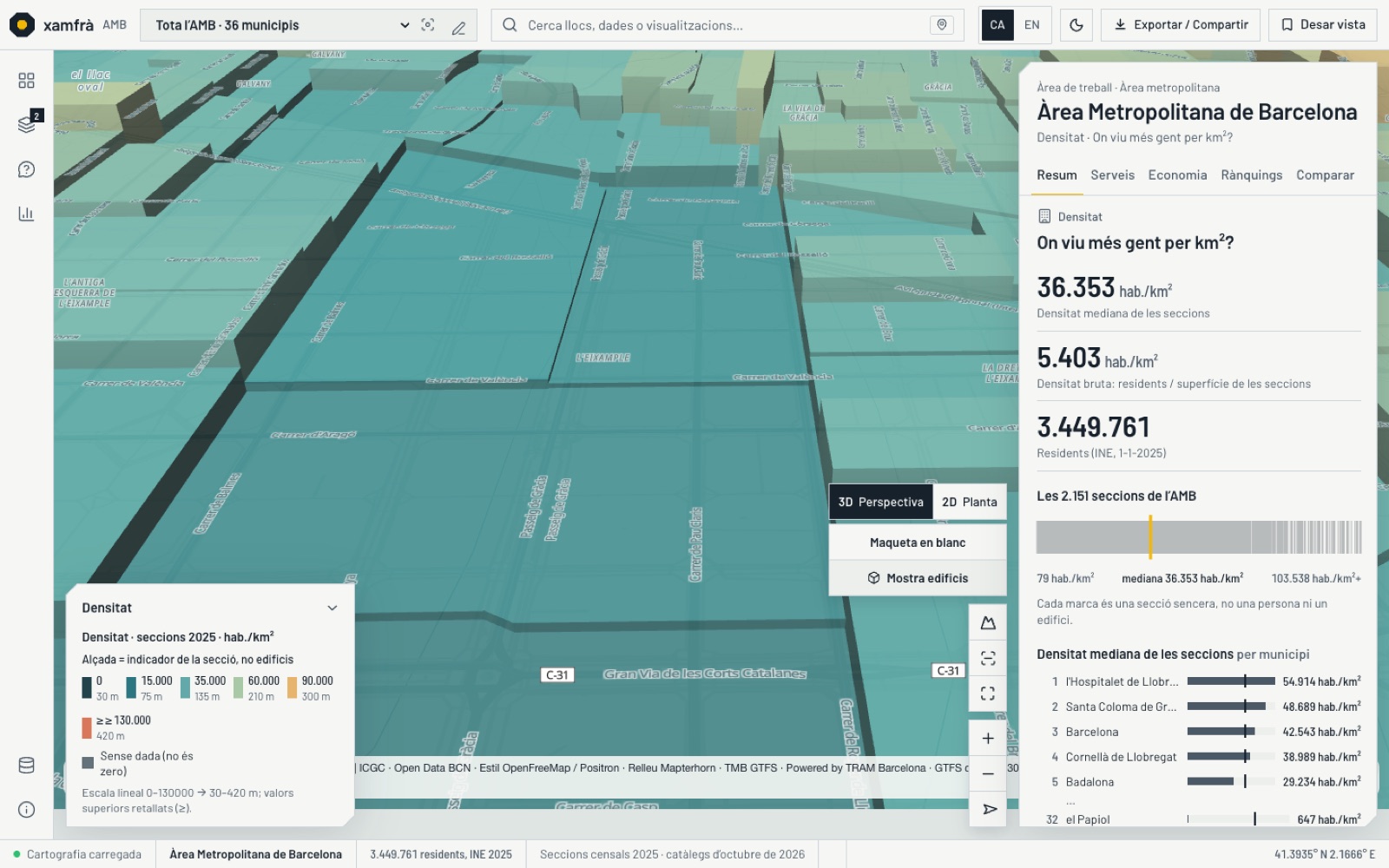
Task: Toggle dark mode moon icon
Action: (x=1076, y=25)
